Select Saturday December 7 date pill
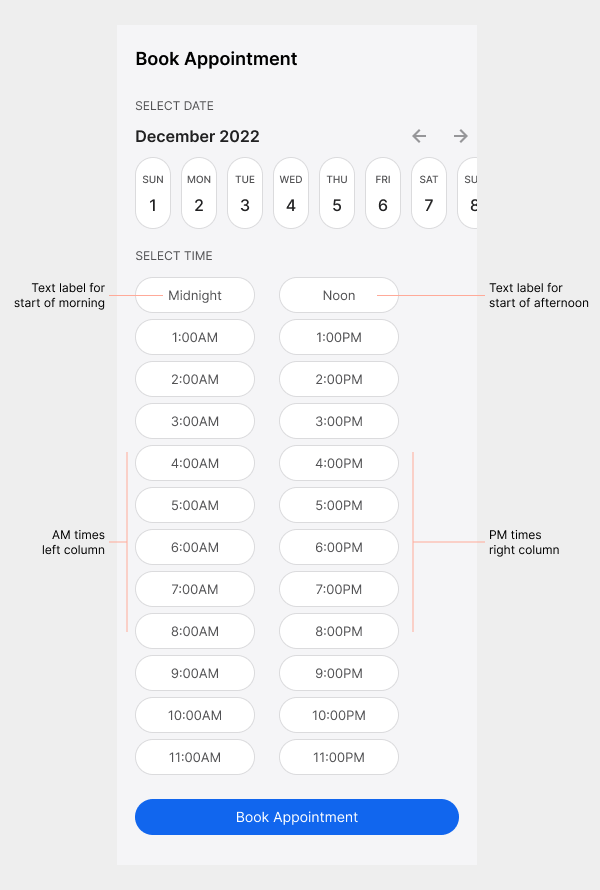This screenshot has height=890, width=600. [x=428, y=192]
